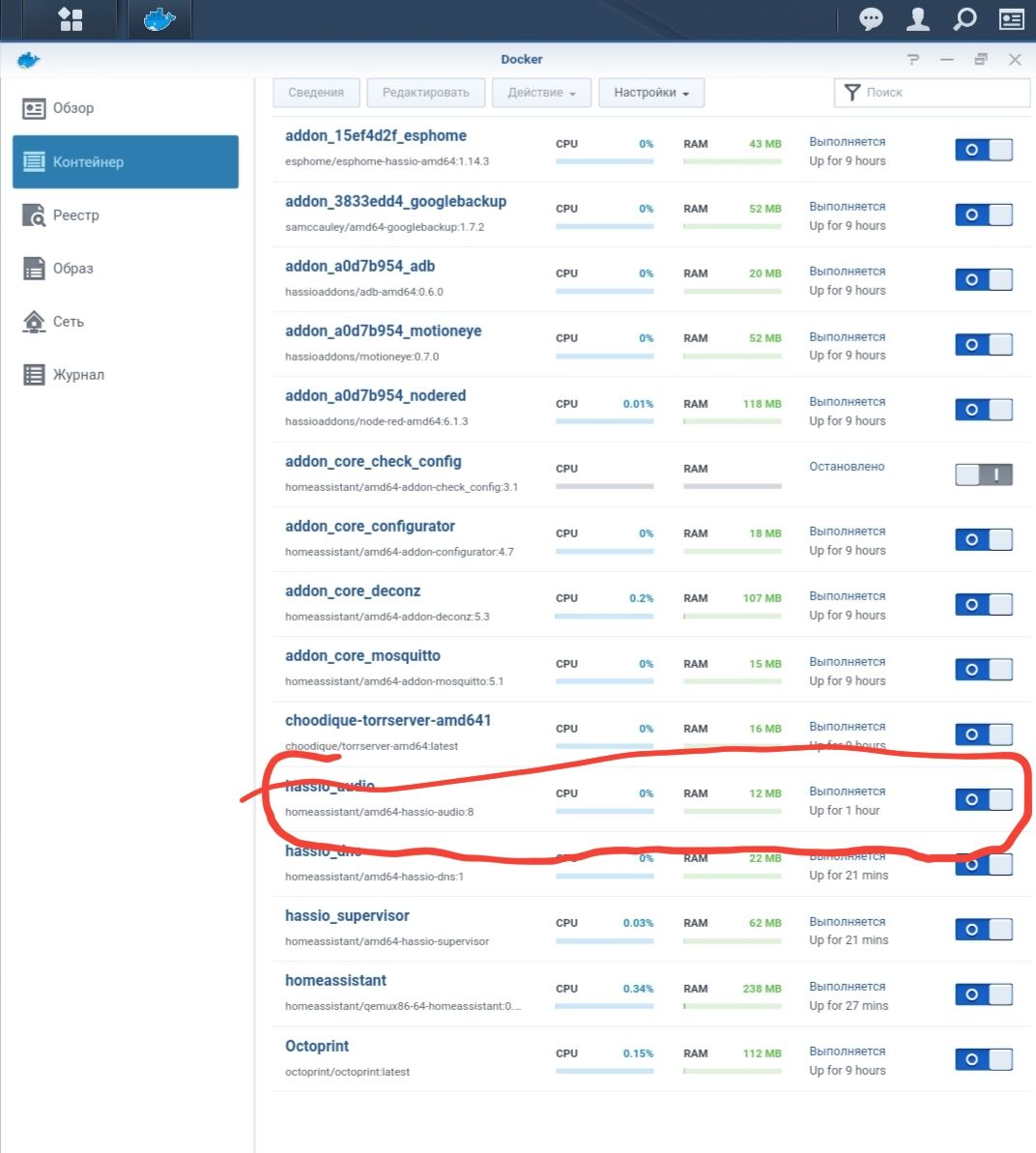Click the 'Up for 1 hour' status text

pyautogui.click(x=844, y=810)
